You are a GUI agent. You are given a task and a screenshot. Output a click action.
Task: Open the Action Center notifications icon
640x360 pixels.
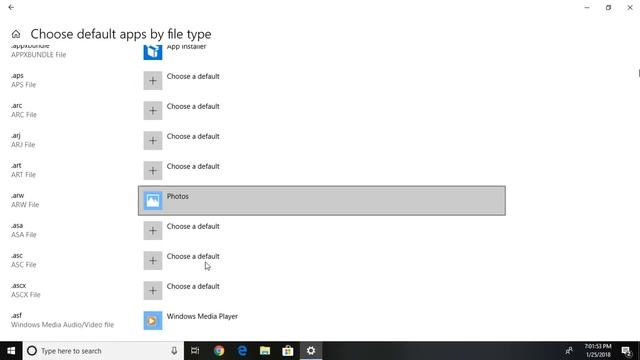(627, 351)
